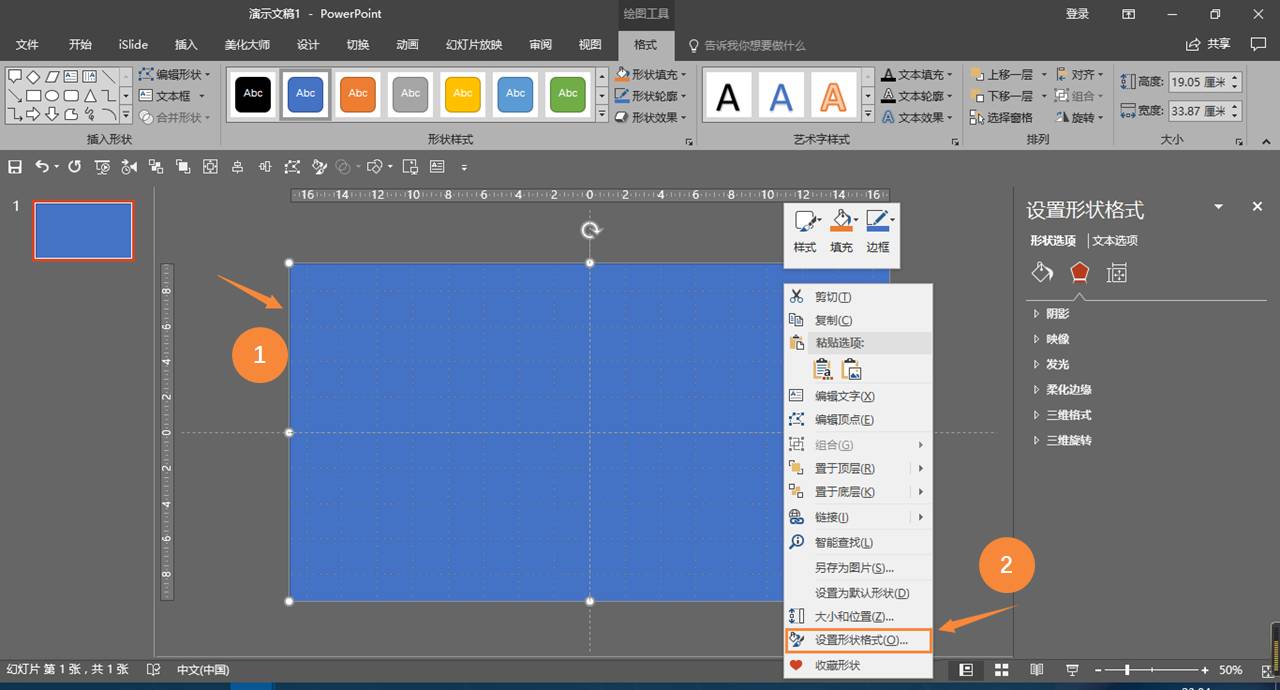Open the Edit Shape (编辑形状) dropdown
The width and height of the screenshot is (1280, 690).
[x=175, y=74]
